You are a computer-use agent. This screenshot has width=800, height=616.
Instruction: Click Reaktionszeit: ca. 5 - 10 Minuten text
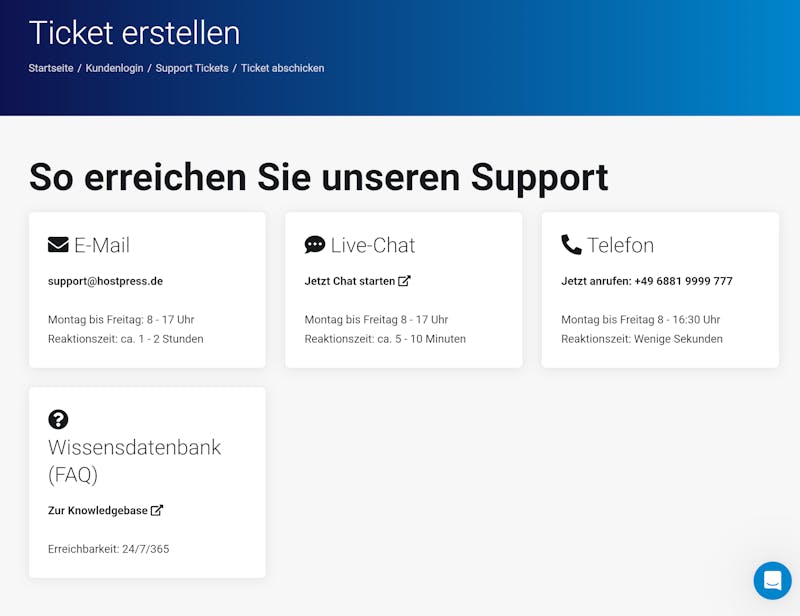pyautogui.click(x=385, y=339)
